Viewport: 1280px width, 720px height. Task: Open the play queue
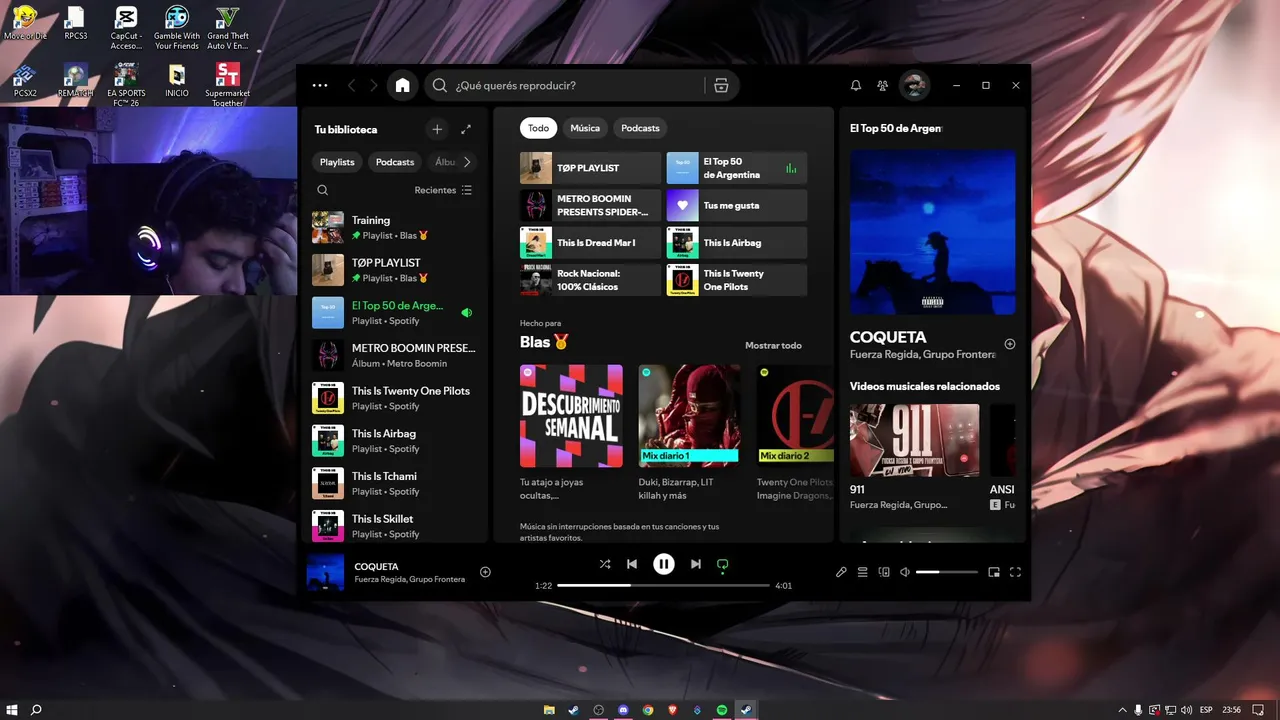[x=863, y=572]
